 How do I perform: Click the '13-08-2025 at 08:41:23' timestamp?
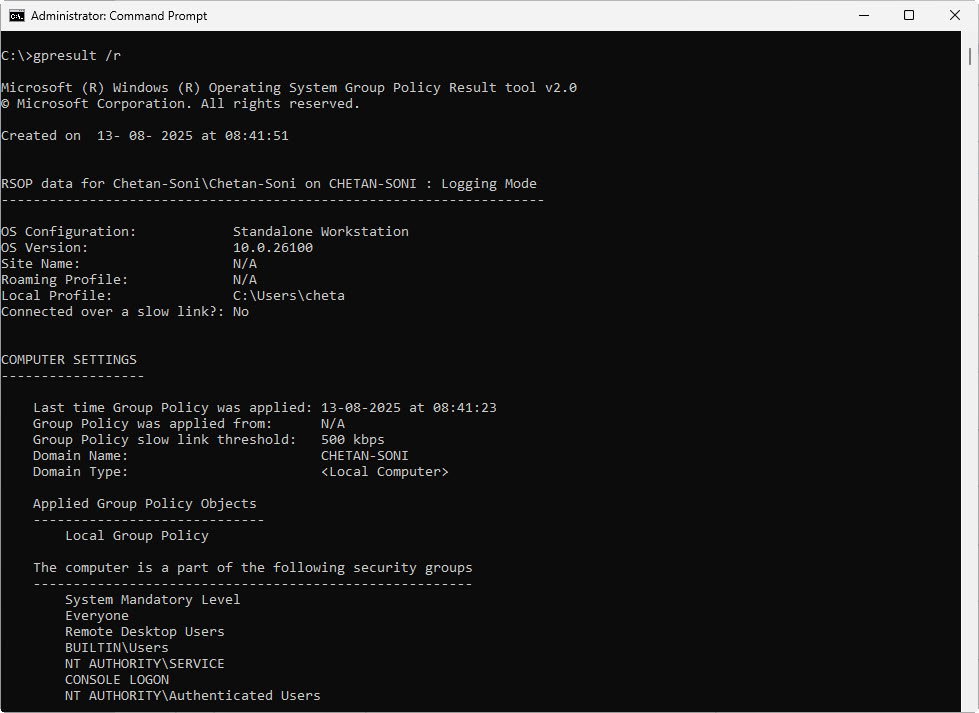point(409,408)
